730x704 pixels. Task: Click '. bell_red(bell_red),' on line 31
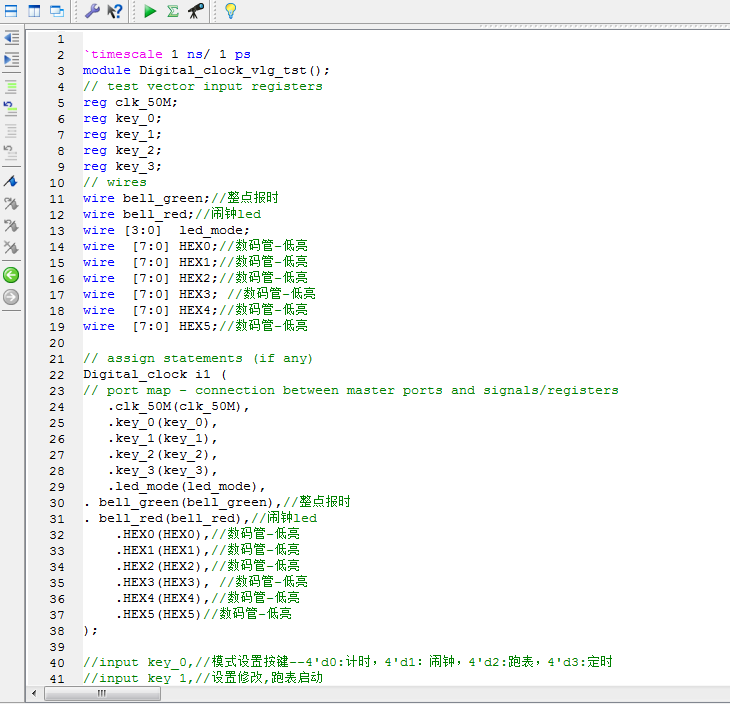(x=167, y=519)
